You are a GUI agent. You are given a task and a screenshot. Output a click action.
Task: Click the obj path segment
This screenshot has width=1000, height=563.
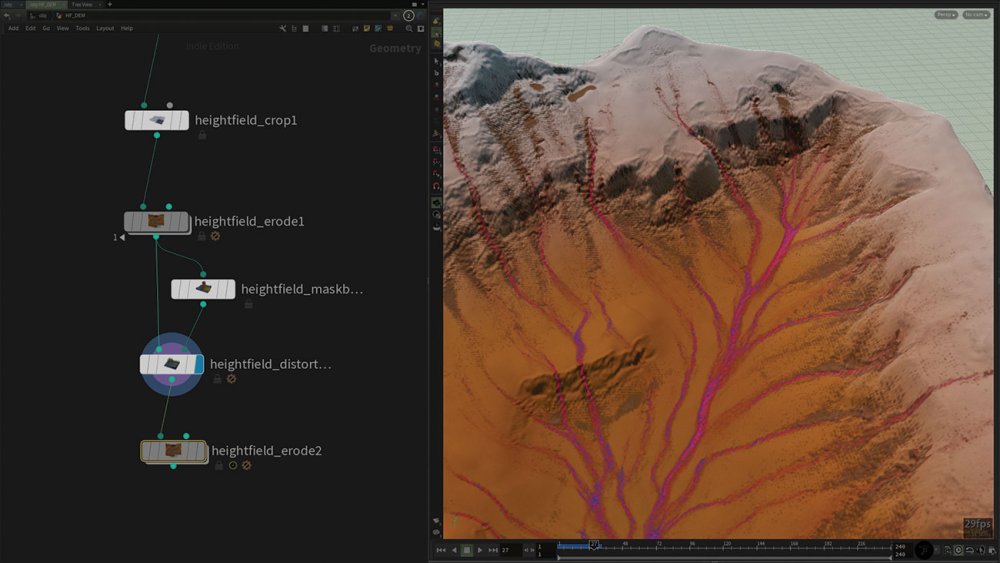click(38, 15)
